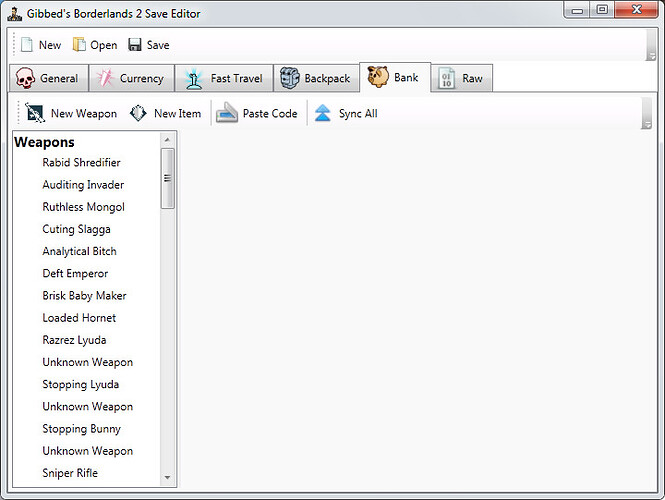
Task: Choose Deft Emperor from the list
Action: pos(75,274)
